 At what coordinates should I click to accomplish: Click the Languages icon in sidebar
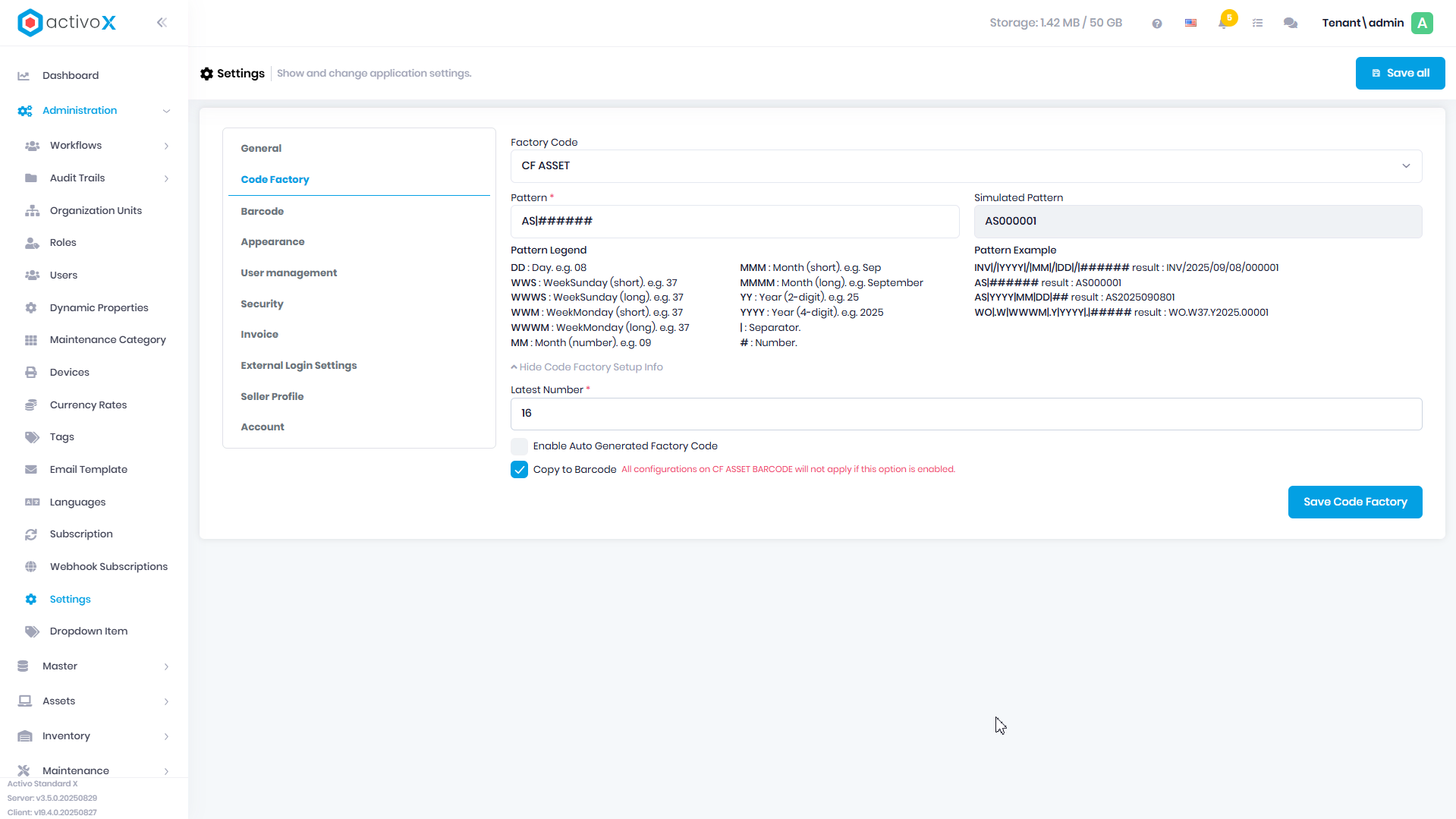point(32,502)
